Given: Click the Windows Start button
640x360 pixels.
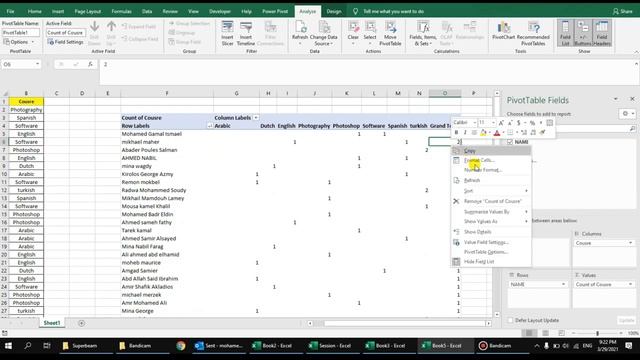Looking at the screenshot, I should (8, 346).
